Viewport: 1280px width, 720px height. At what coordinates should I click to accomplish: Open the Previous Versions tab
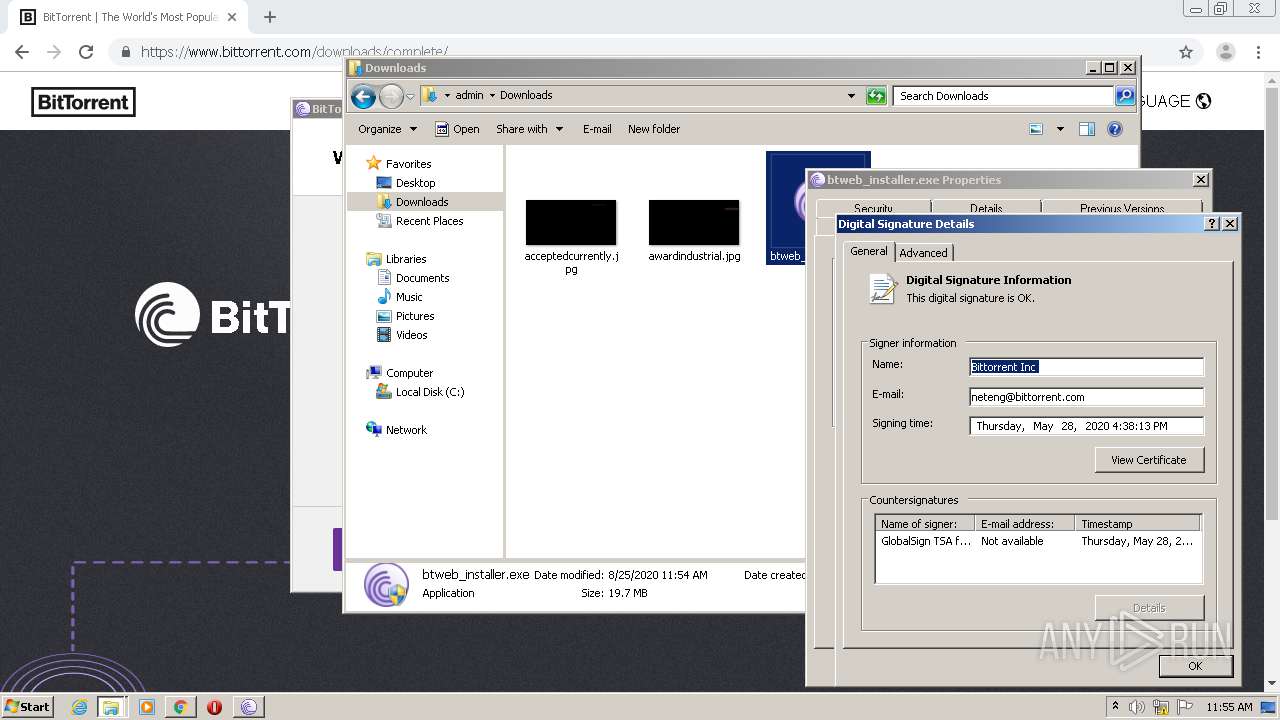pyautogui.click(x=1122, y=208)
